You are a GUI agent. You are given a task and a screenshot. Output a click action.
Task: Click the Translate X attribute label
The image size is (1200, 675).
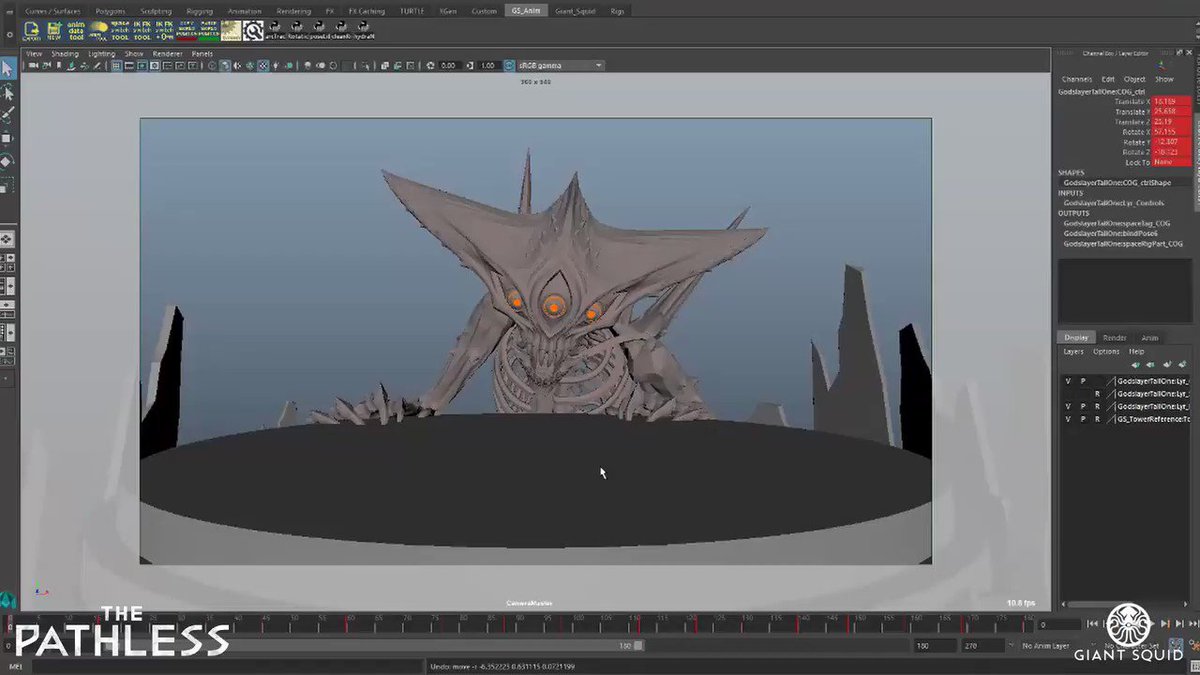click(1131, 101)
